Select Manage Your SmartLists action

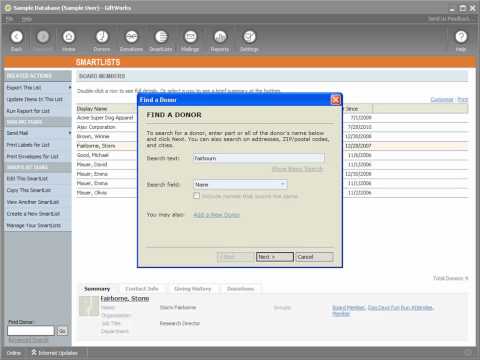[x=34, y=226]
